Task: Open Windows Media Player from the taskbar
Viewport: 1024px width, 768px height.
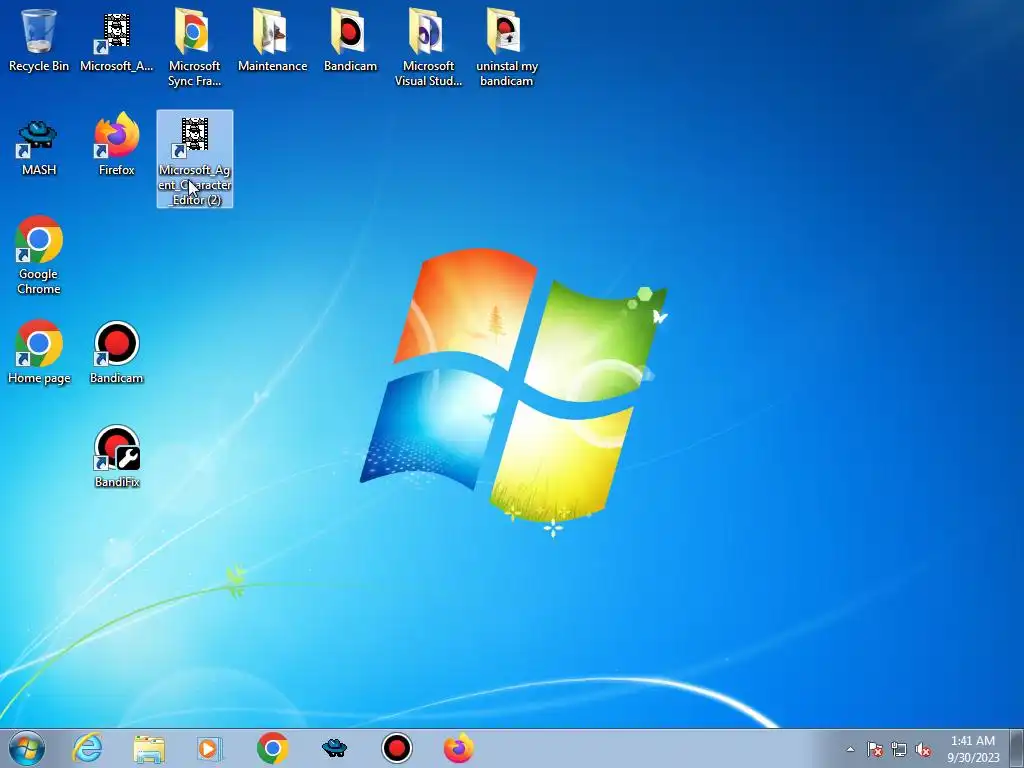Action: [x=210, y=748]
